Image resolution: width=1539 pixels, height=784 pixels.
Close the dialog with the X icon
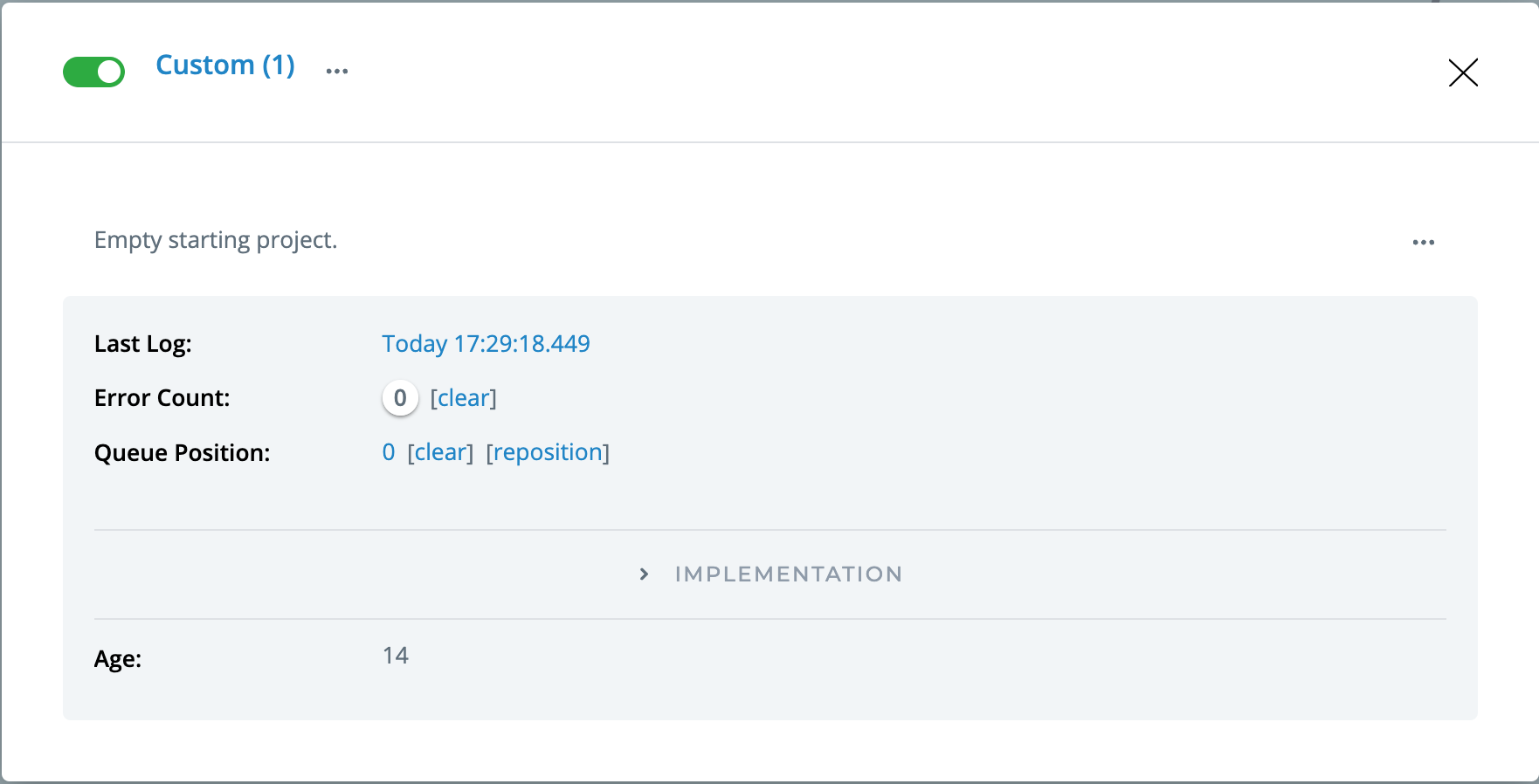(x=1463, y=72)
